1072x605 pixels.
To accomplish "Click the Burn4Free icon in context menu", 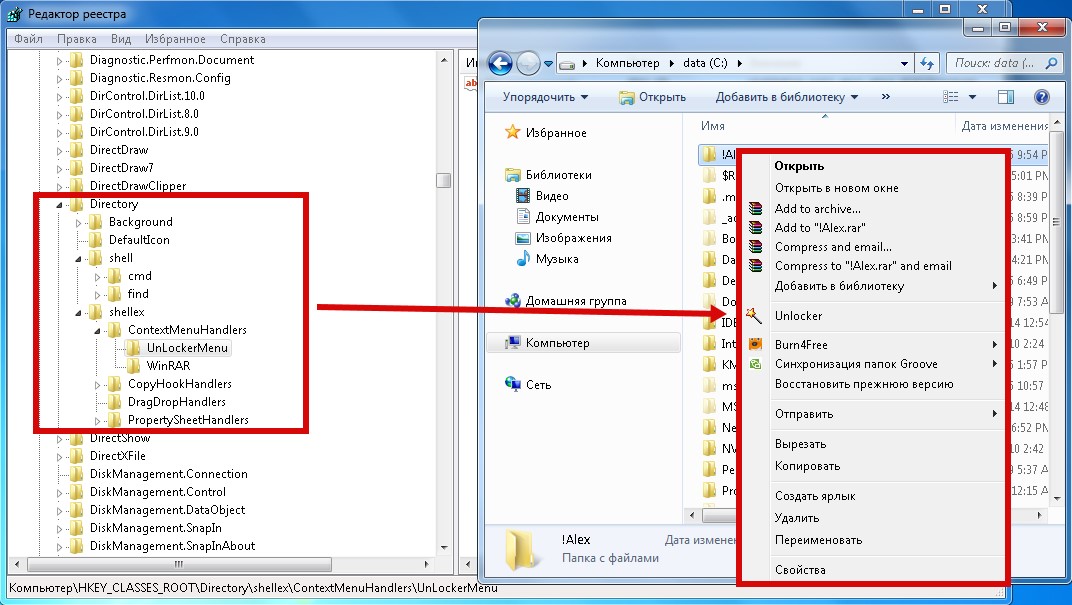I will [756, 345].
